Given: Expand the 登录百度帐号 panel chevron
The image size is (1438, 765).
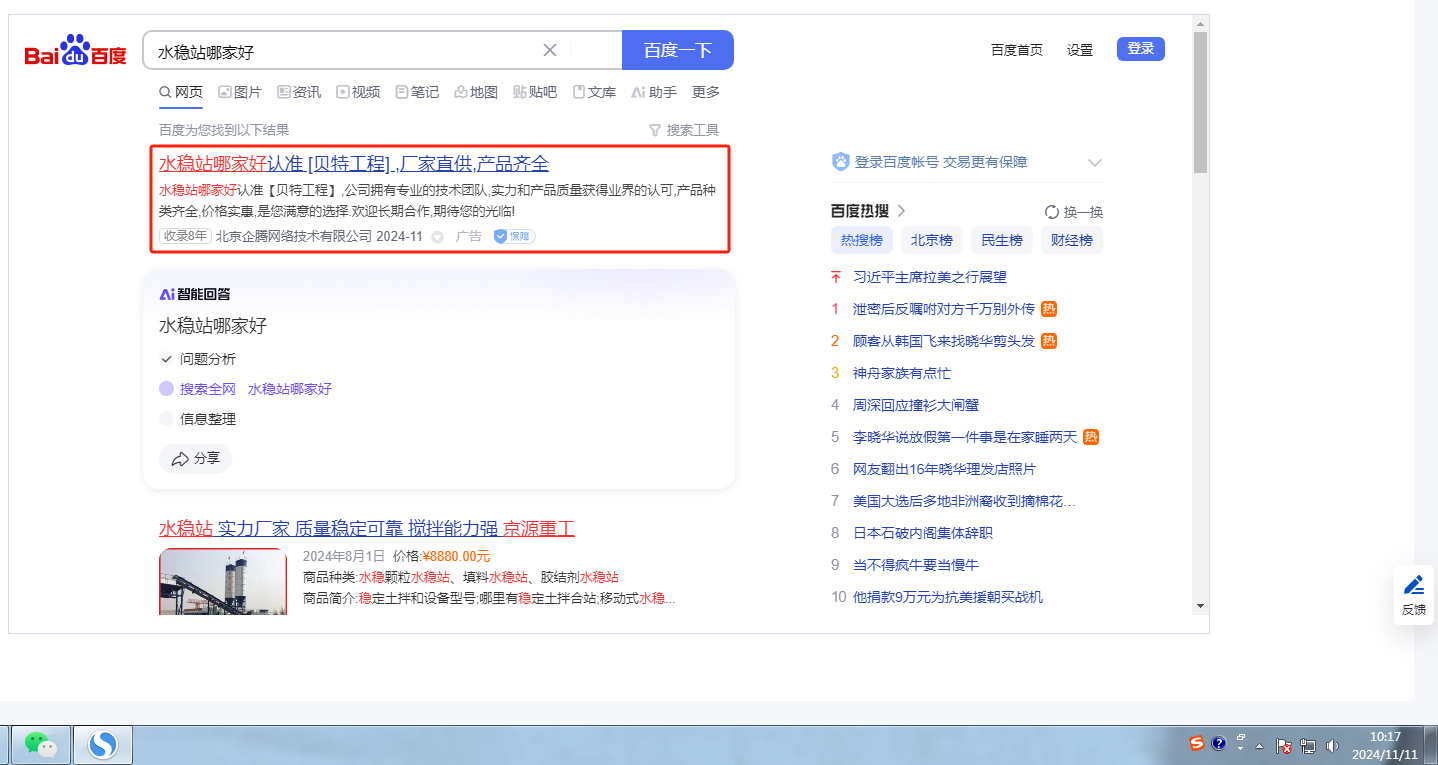Looking at the screenshot, I should (1094, 163).
